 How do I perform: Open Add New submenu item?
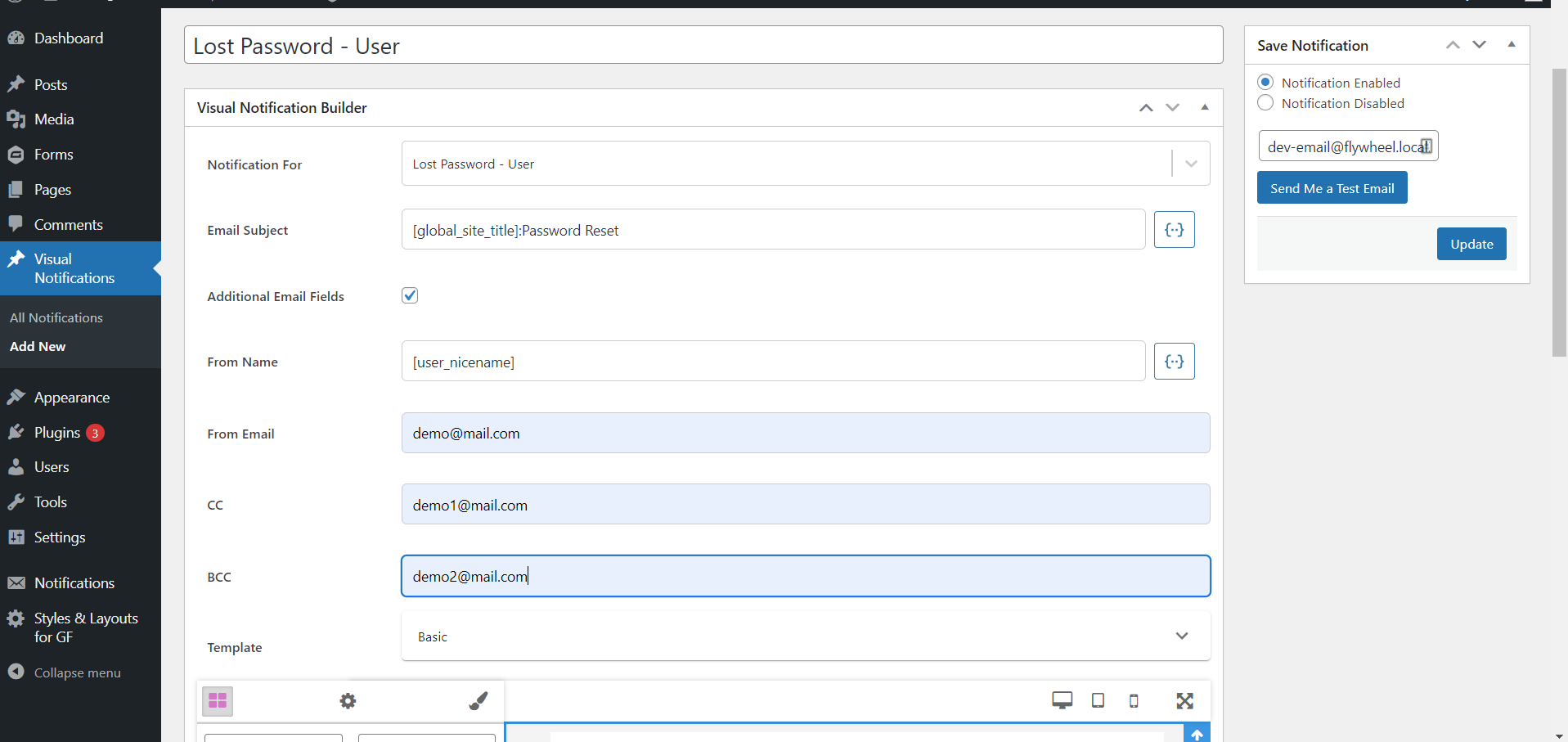pos(38,346)
